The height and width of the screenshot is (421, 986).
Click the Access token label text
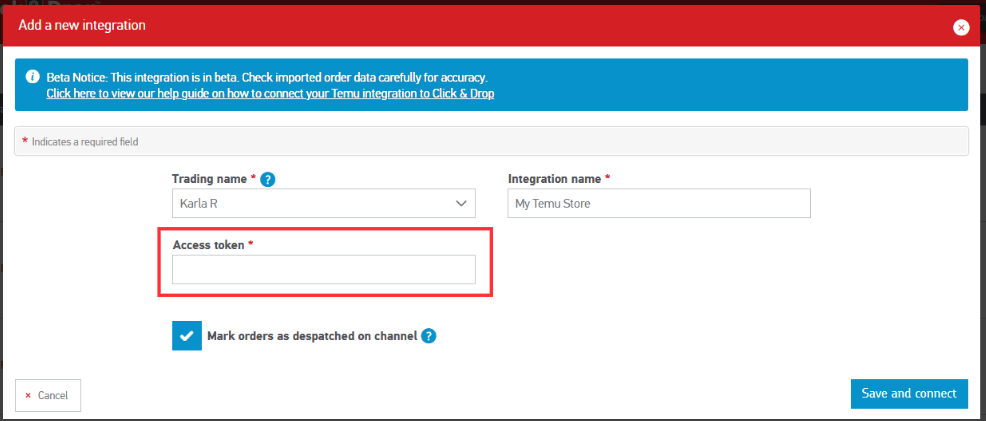coord(208,245)
